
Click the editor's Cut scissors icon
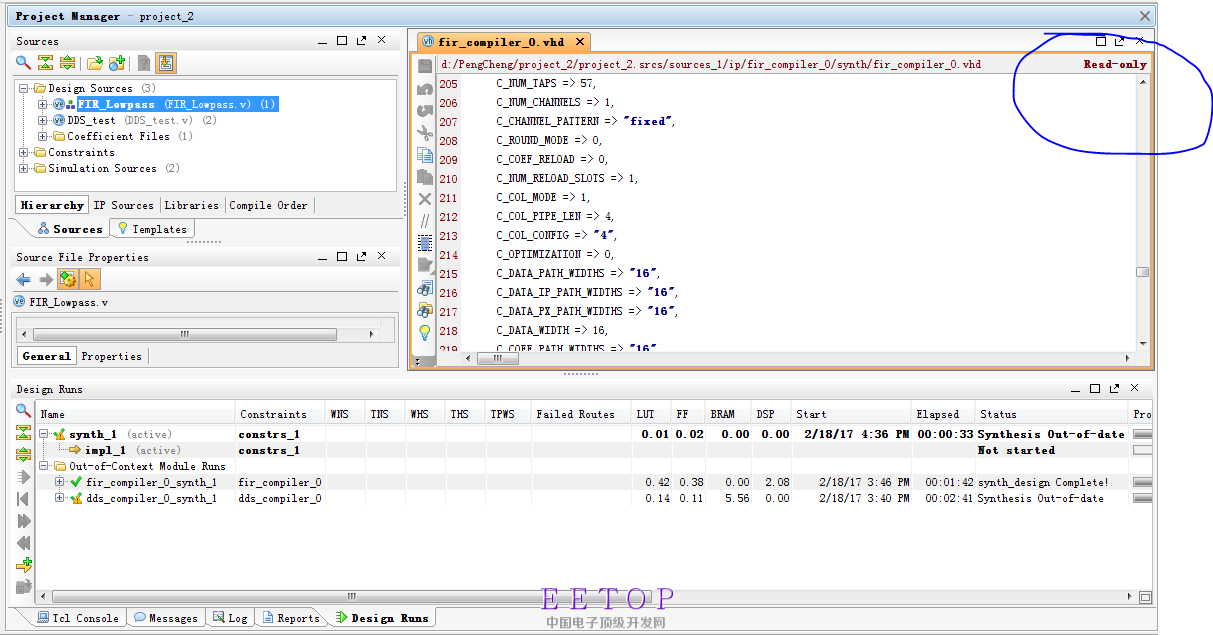pyautogui.click(x=425, y=133)
